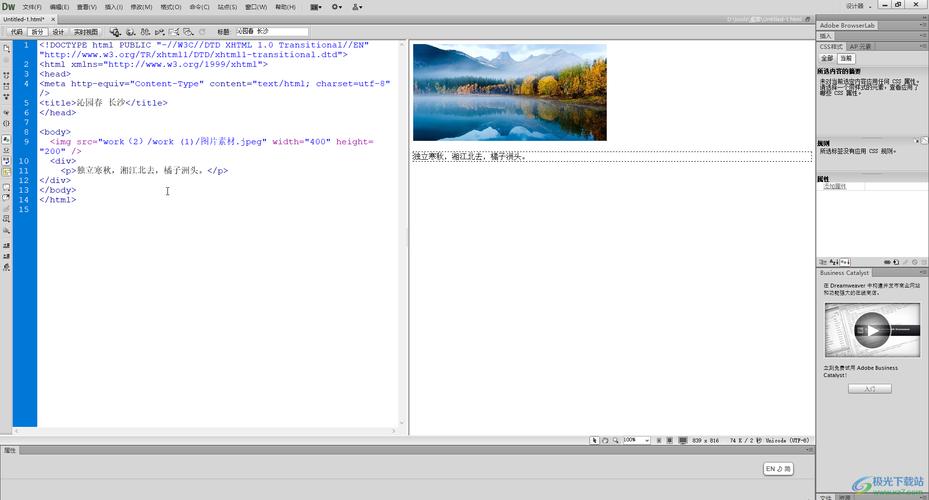Play the Business Catalyst video thumbnail

pos(872,330)
